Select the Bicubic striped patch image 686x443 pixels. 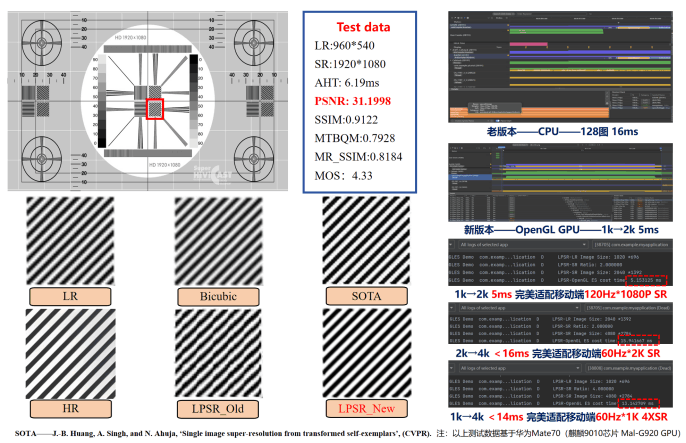point(219,241)
